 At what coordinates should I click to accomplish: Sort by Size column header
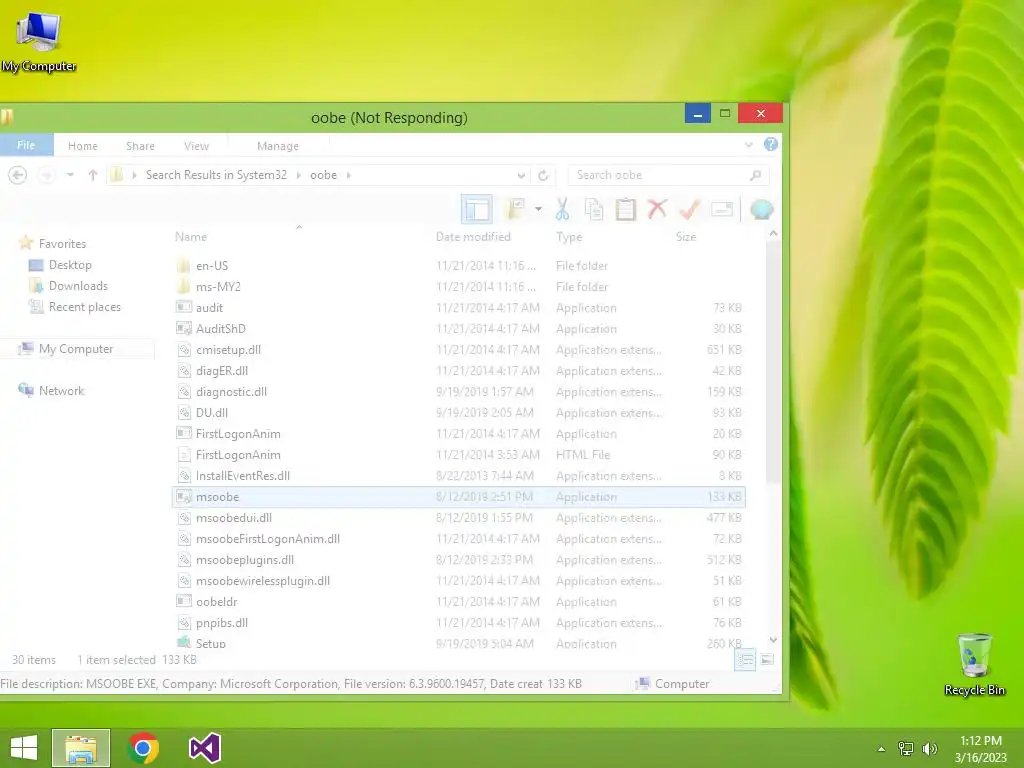(x=686, y=236)
